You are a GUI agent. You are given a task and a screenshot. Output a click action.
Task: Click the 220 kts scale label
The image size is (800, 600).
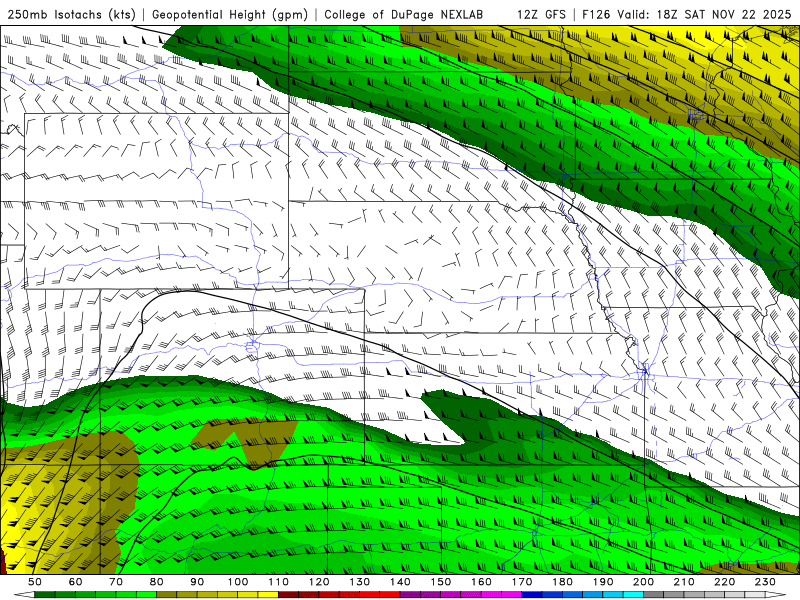(724, 582)
